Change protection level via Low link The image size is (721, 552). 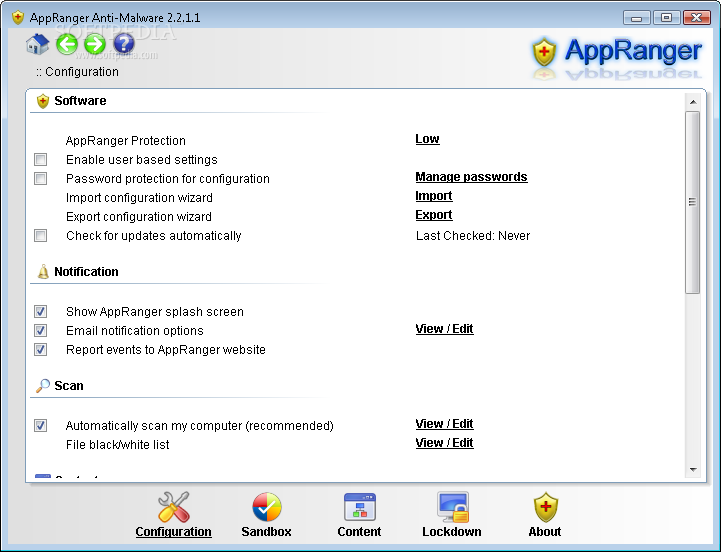[x=427, y=139]
